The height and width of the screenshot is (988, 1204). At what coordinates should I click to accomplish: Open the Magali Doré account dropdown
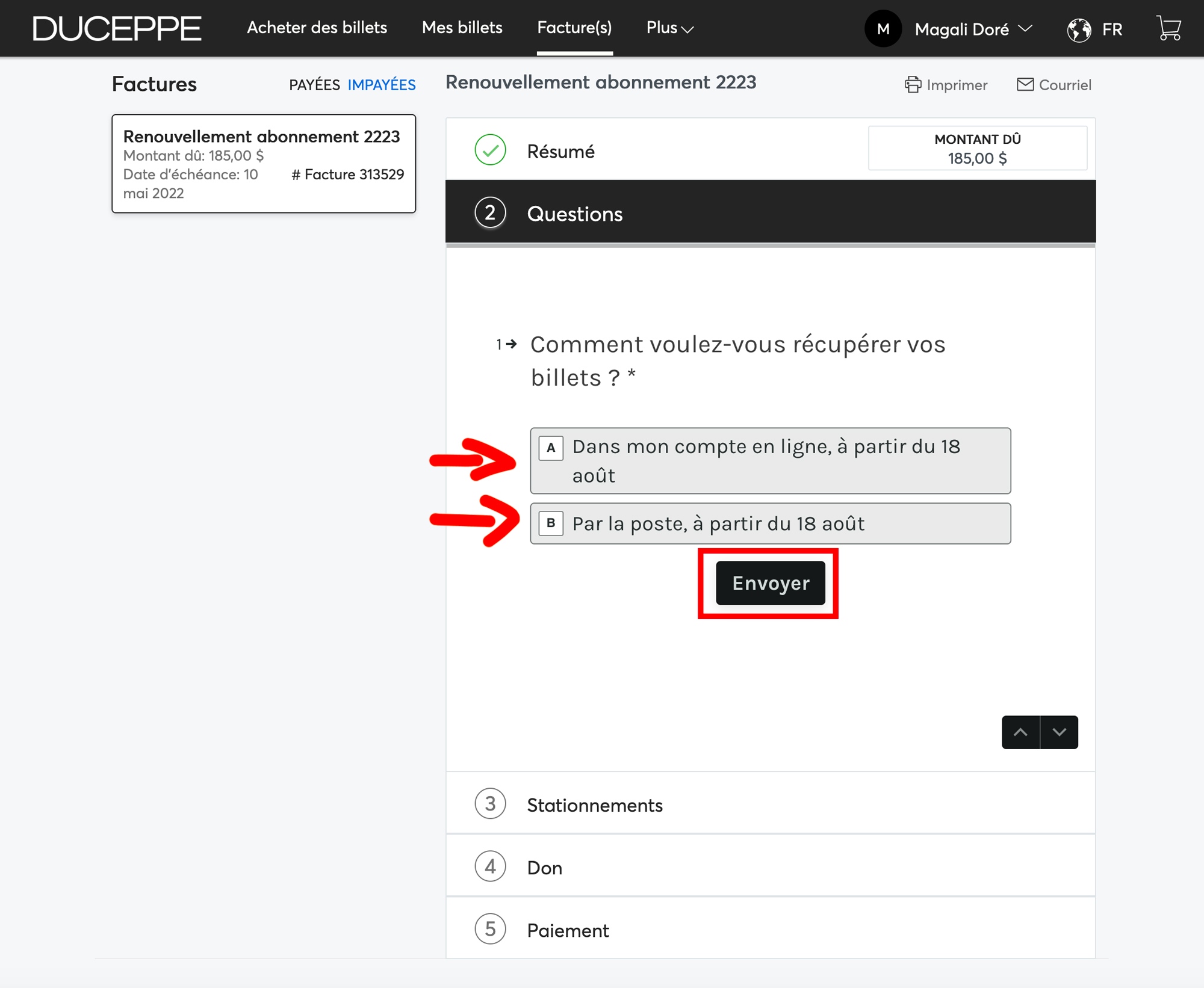(x=972, y=29)
